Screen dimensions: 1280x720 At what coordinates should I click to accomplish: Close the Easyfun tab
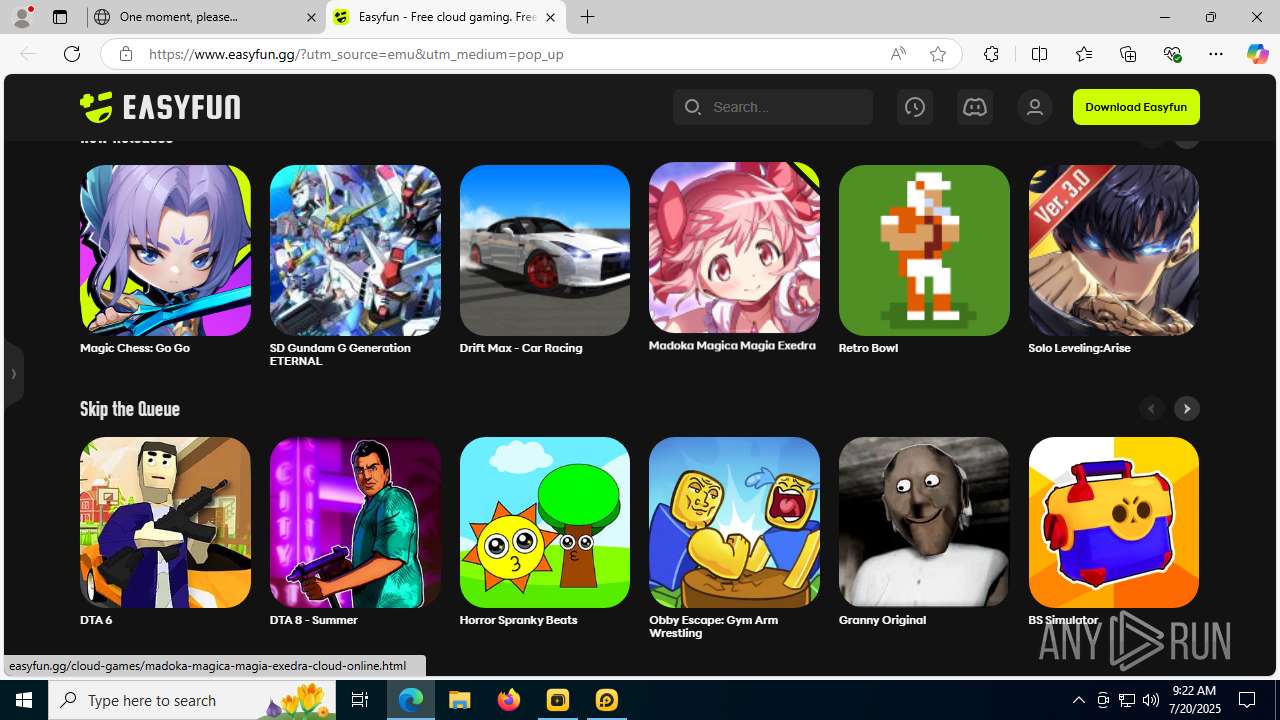click(550, 17)
